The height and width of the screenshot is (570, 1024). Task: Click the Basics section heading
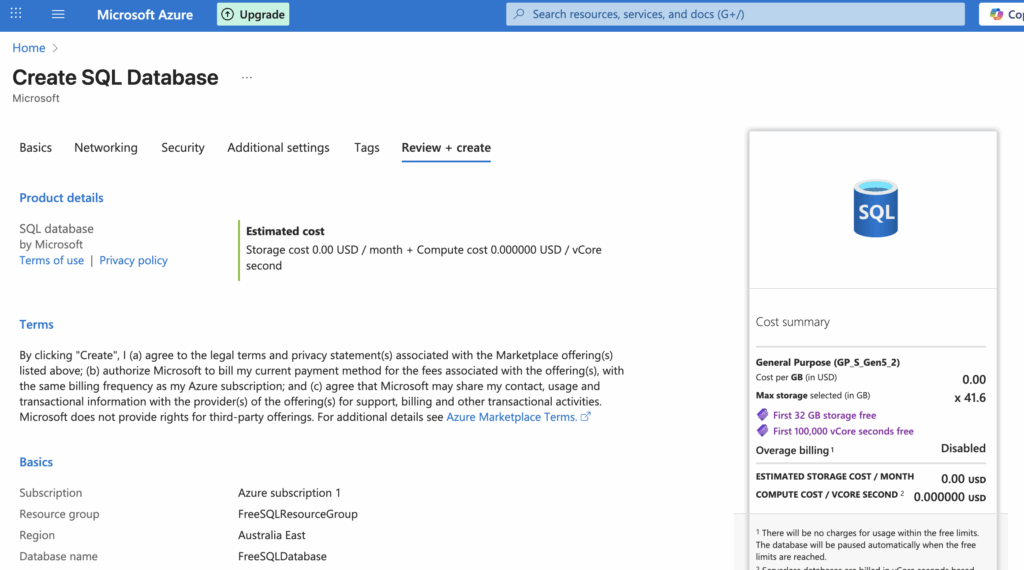36,462
